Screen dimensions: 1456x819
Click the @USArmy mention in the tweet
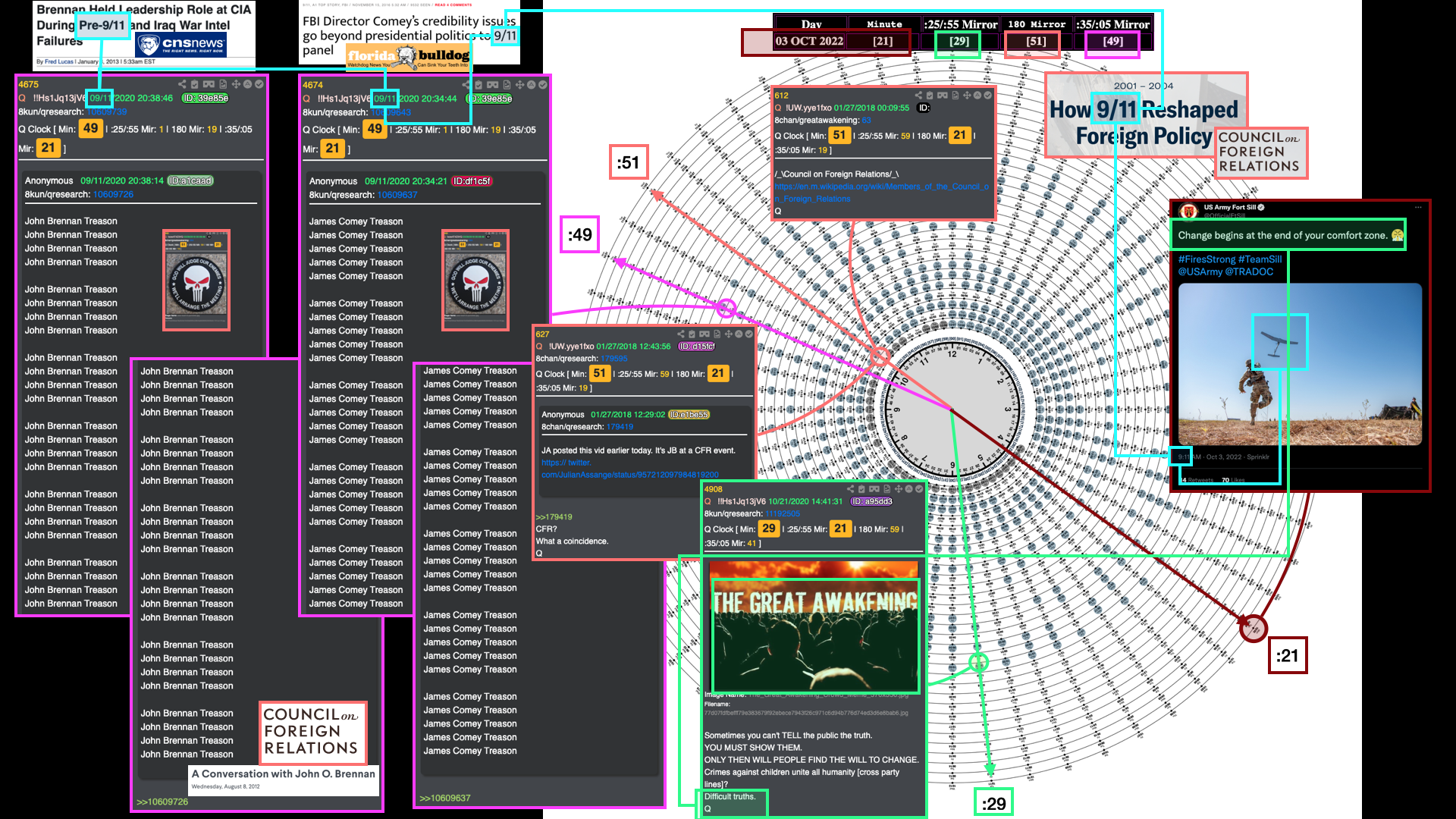[x=1200, y=271]
